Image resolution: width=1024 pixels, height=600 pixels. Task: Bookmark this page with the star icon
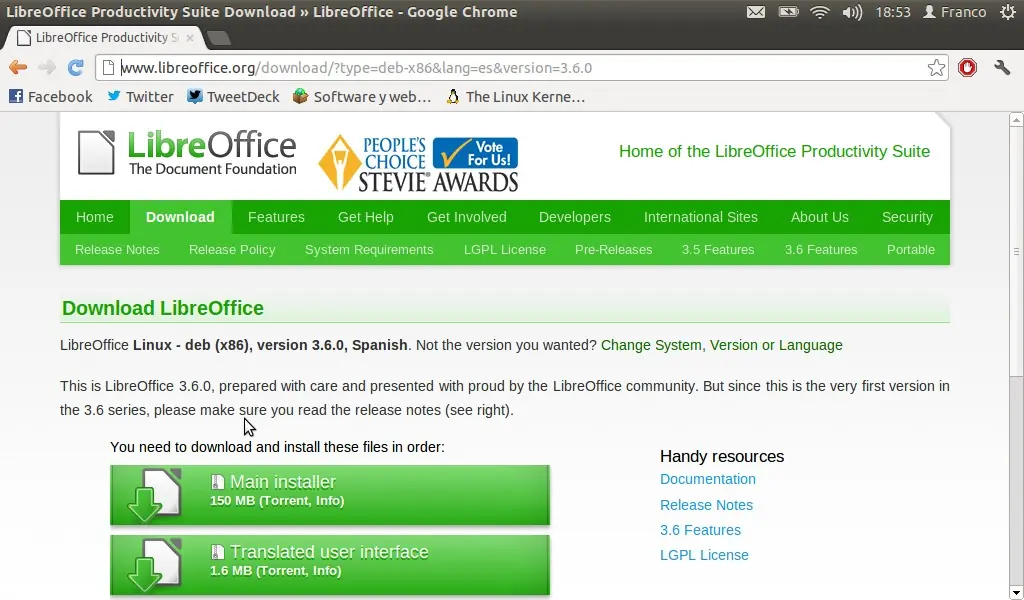pos(936,67)
